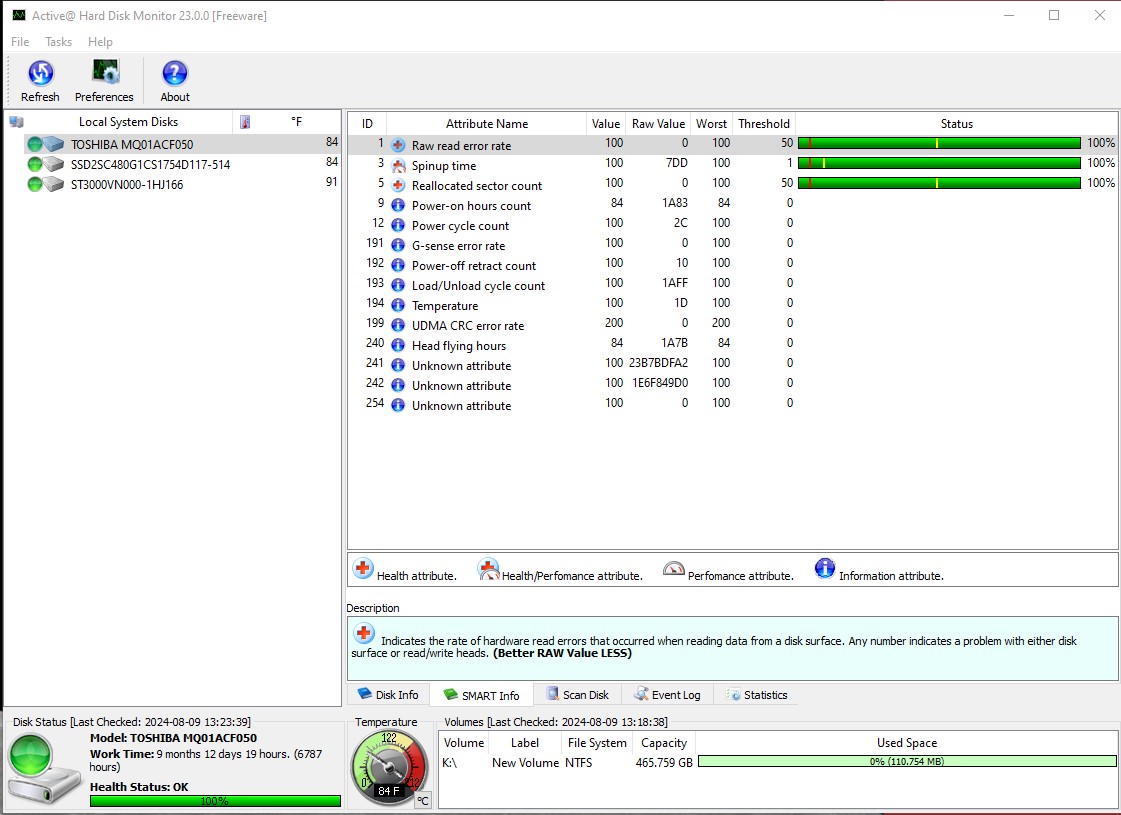Click the Celsius toggle under temperature gauge
This screenshot has height=815, width=1121.
click(423, 800)
